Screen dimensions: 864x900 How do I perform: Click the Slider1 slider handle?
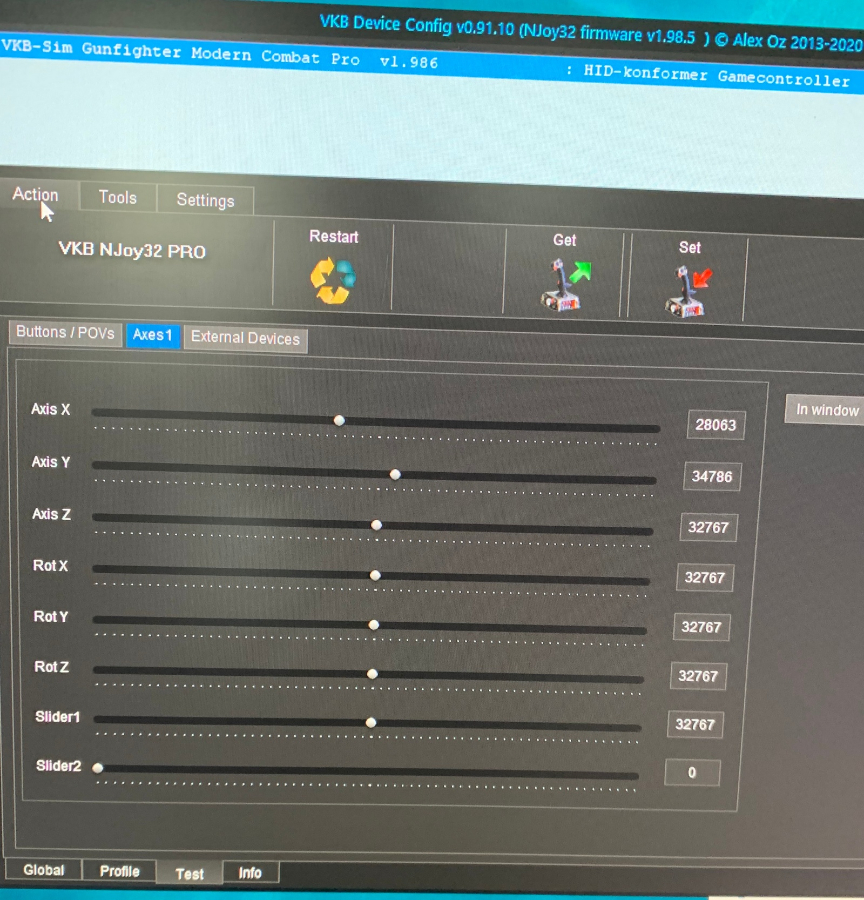(x=371, y=723)
